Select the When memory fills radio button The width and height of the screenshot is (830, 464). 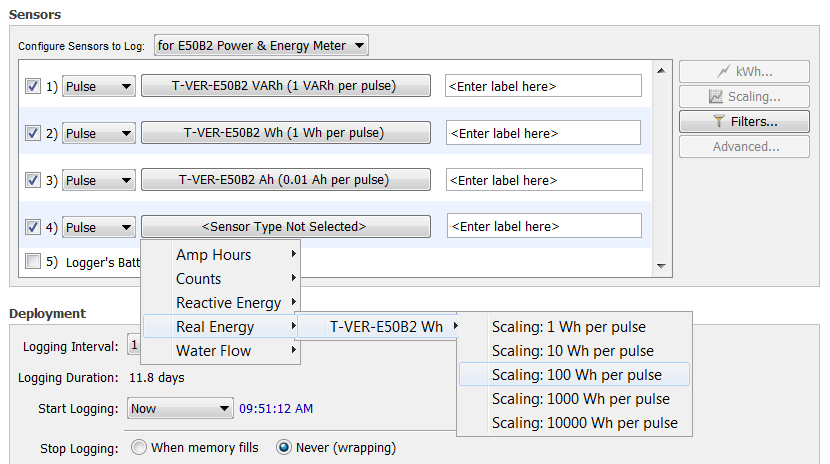tap(139, 448)
